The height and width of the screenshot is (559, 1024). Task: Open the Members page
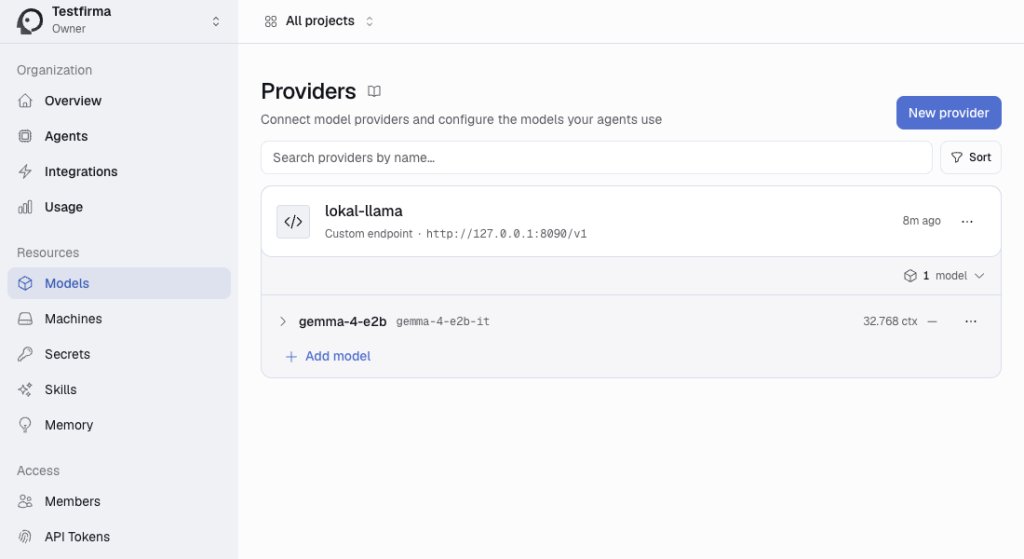pyautogui.click(x=119, y=501)
